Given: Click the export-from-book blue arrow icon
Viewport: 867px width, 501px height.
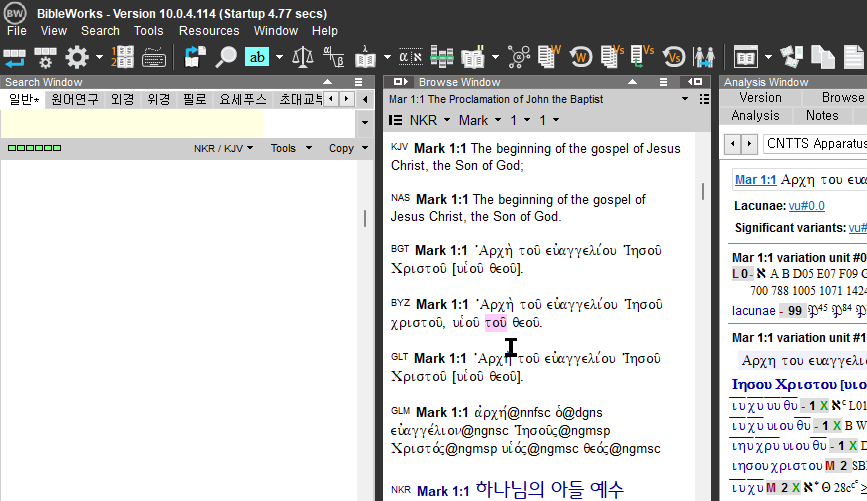Looking at the screenshot, I should tap(195, 57).
